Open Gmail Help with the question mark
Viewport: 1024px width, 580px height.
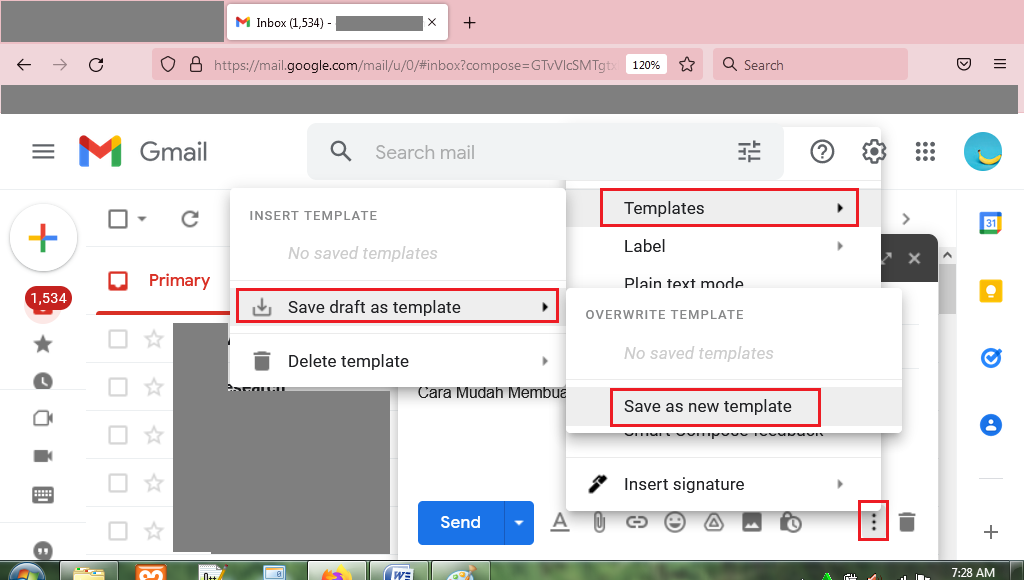tap(822, 151)
